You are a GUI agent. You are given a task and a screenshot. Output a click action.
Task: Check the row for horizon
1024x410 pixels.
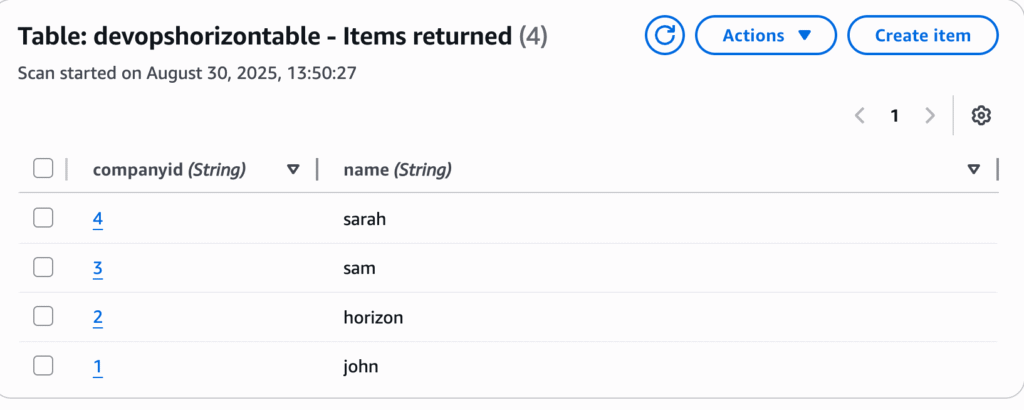[43, 317]
